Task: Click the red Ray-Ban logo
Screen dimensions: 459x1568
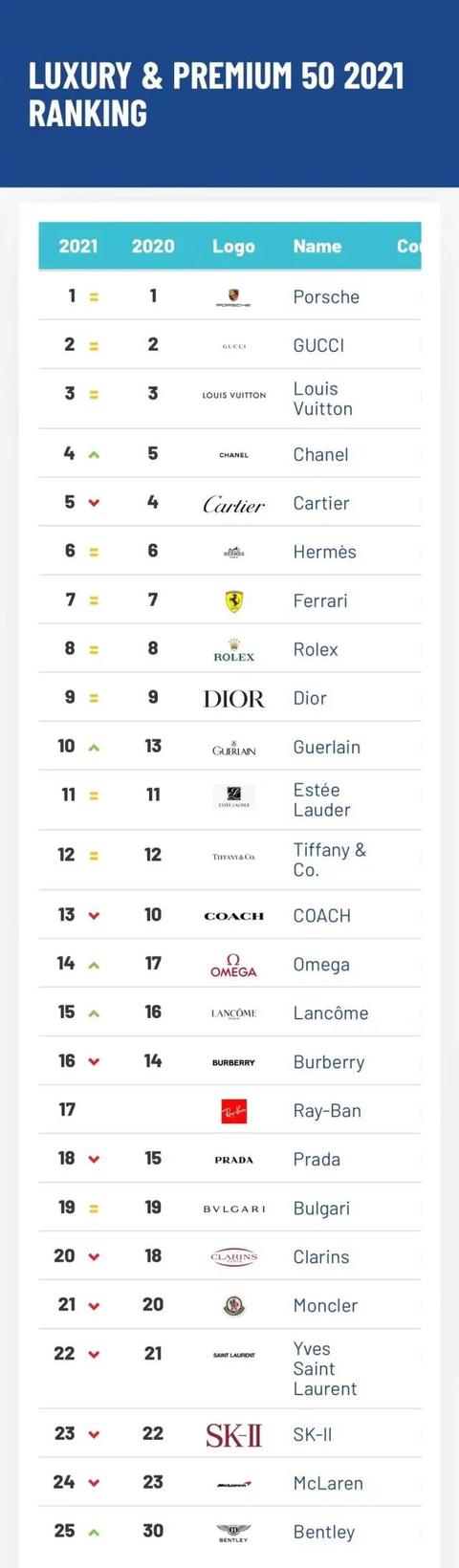Action: pyautogui.click(x=233, y=1111)
